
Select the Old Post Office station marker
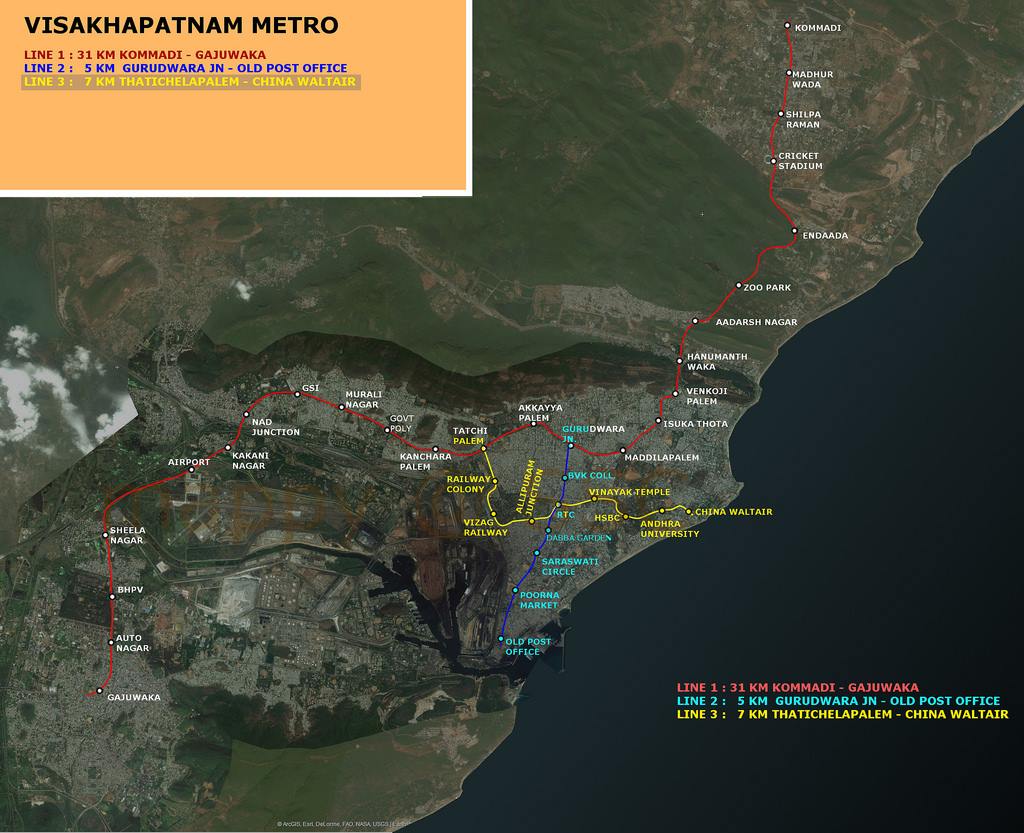pyautogui.click(x=501, y=639)
